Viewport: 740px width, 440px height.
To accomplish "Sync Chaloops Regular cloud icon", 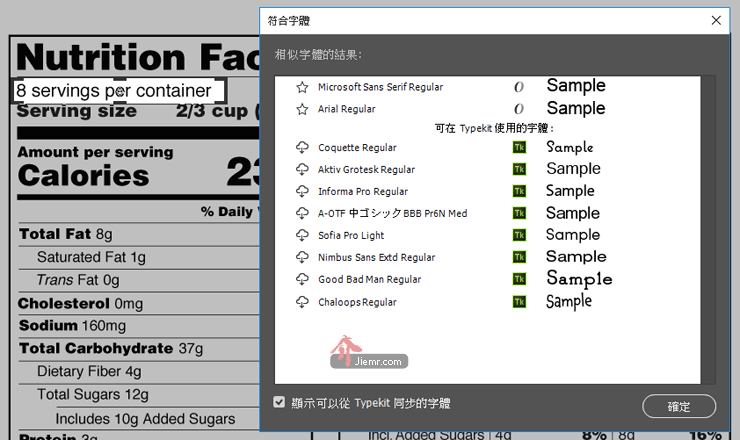I will coord(302,302).
